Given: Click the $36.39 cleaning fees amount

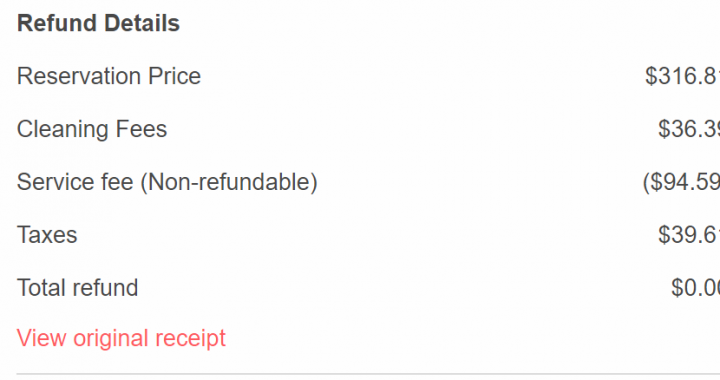Looking at the screenshot, I should 689,129.
